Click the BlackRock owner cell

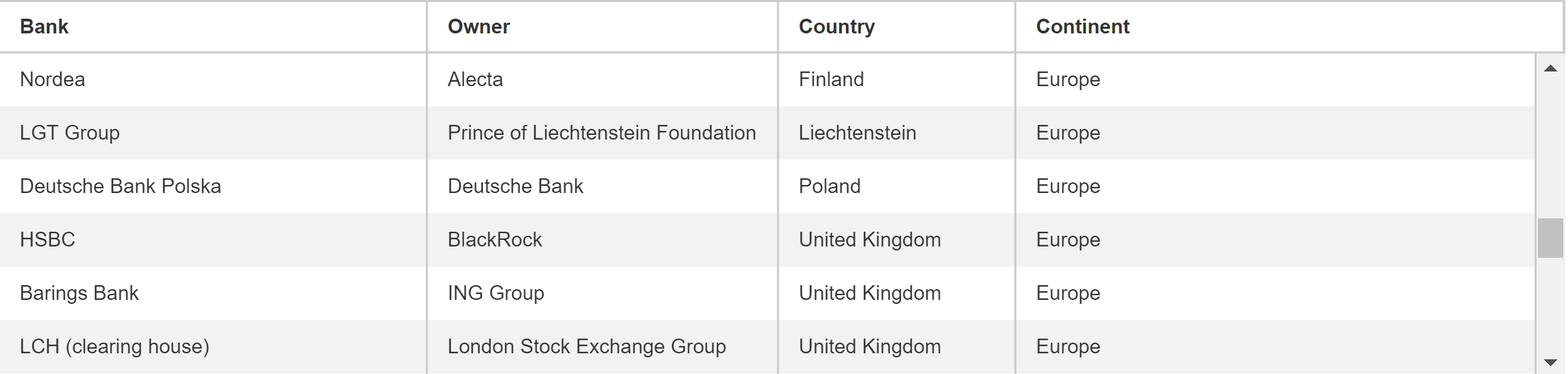pyautogui.click(x=602, y=240)
